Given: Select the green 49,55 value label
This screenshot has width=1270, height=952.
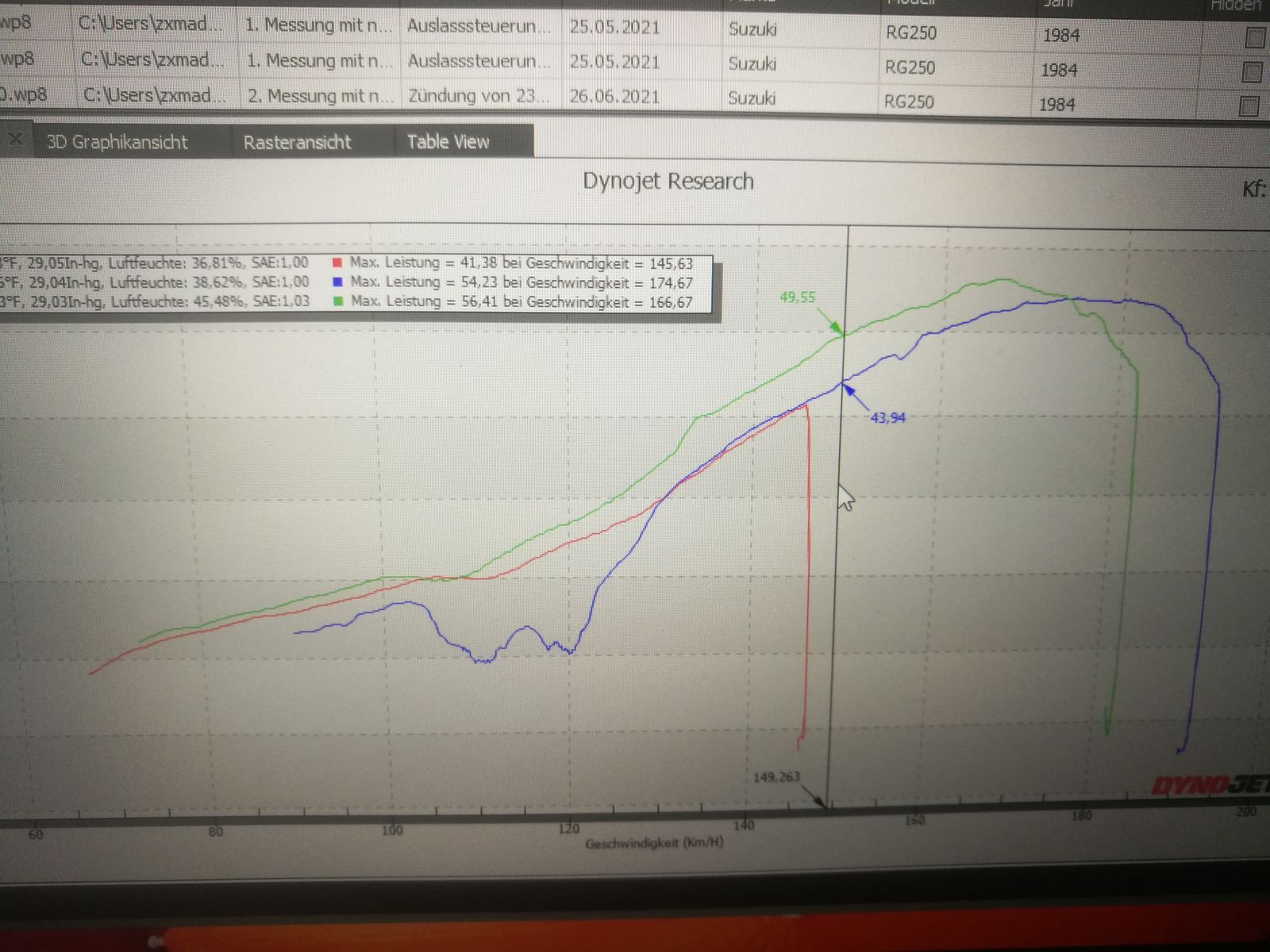Looking at the screenshot, I should (x=797, y=297).
